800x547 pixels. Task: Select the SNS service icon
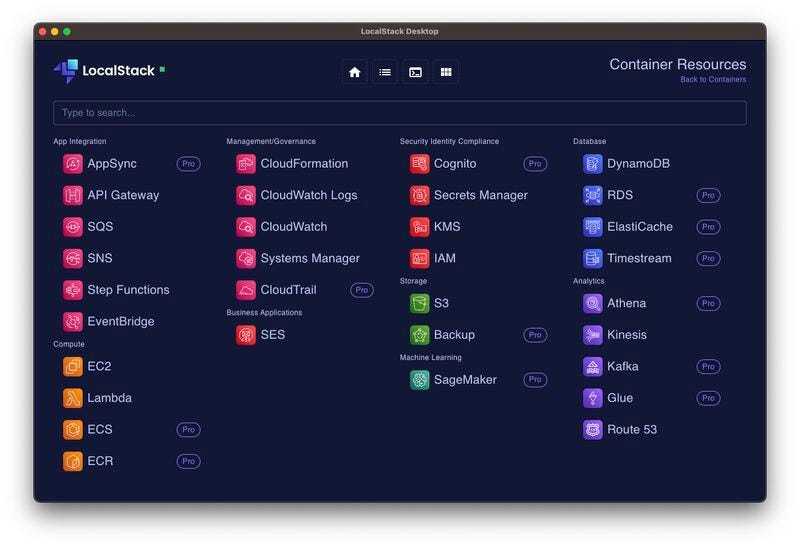tap(72, 259)
